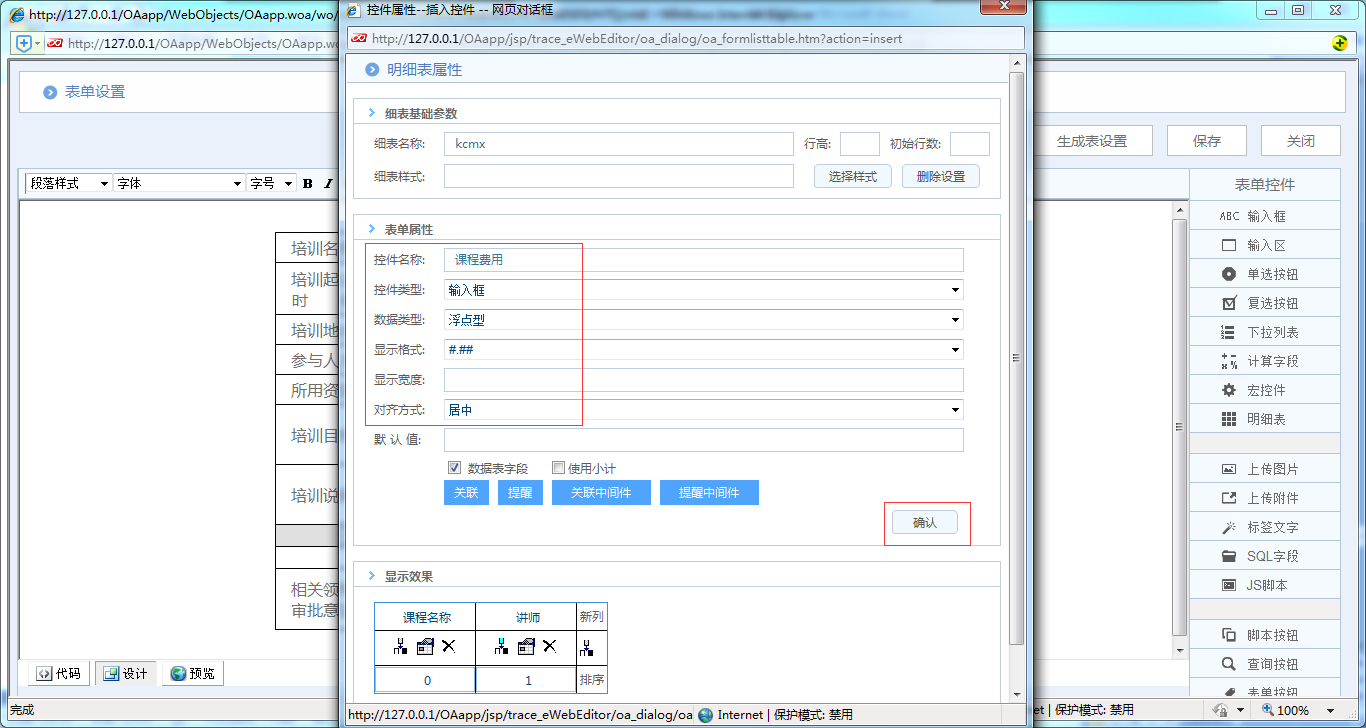Switch to the 代码 code tab
The image size is (1366, 728).
[x=57, y=673]
